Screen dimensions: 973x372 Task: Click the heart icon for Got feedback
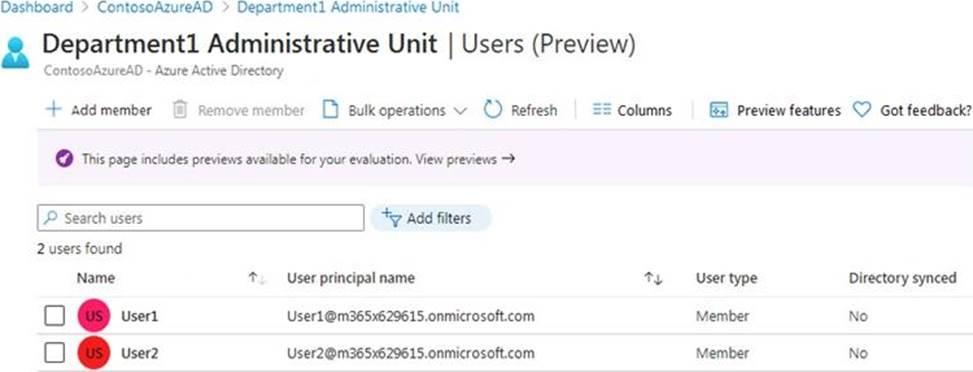point(861,110)
